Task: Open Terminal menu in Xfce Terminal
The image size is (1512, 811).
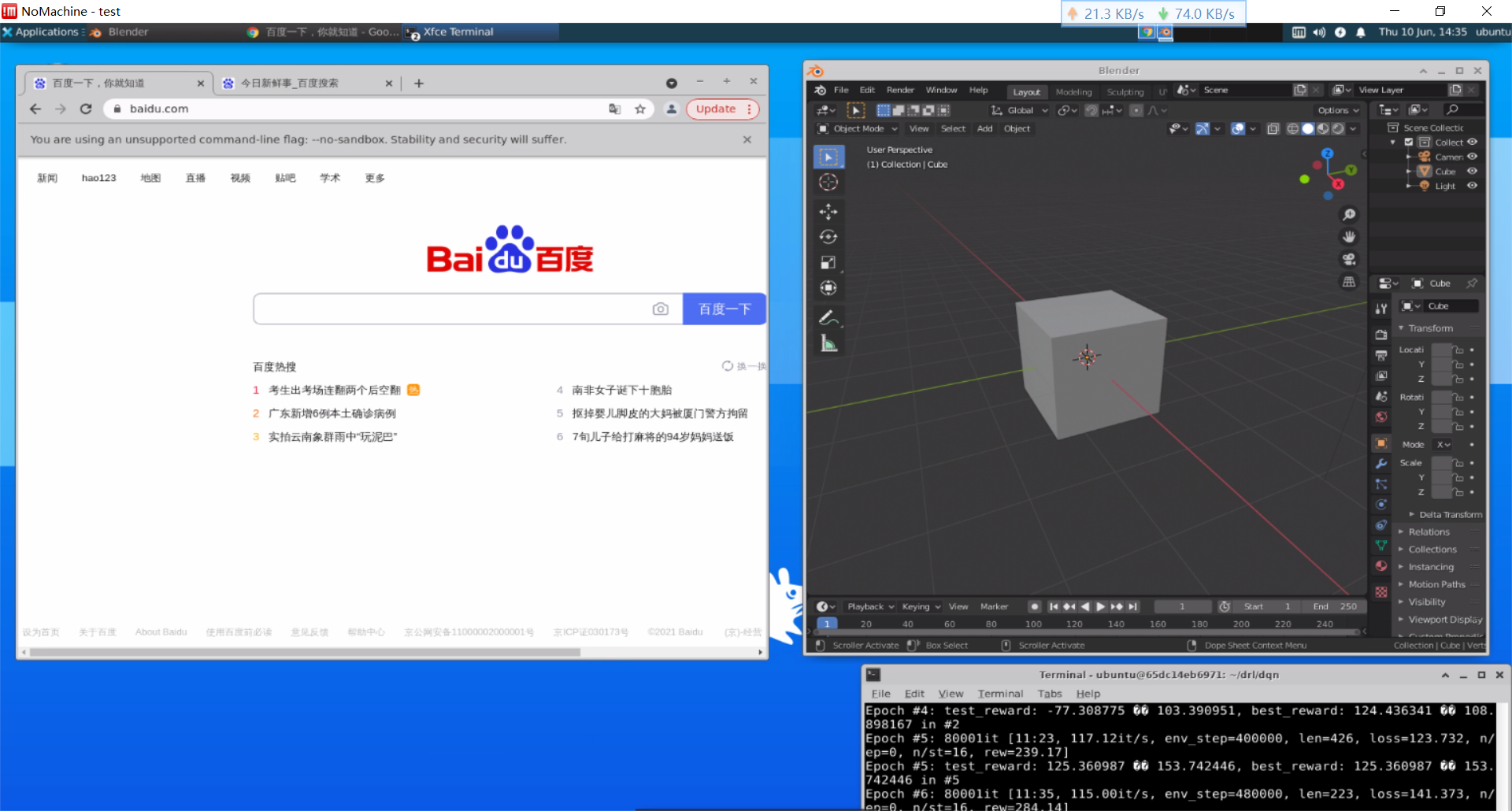Action: coord(1000,694)
